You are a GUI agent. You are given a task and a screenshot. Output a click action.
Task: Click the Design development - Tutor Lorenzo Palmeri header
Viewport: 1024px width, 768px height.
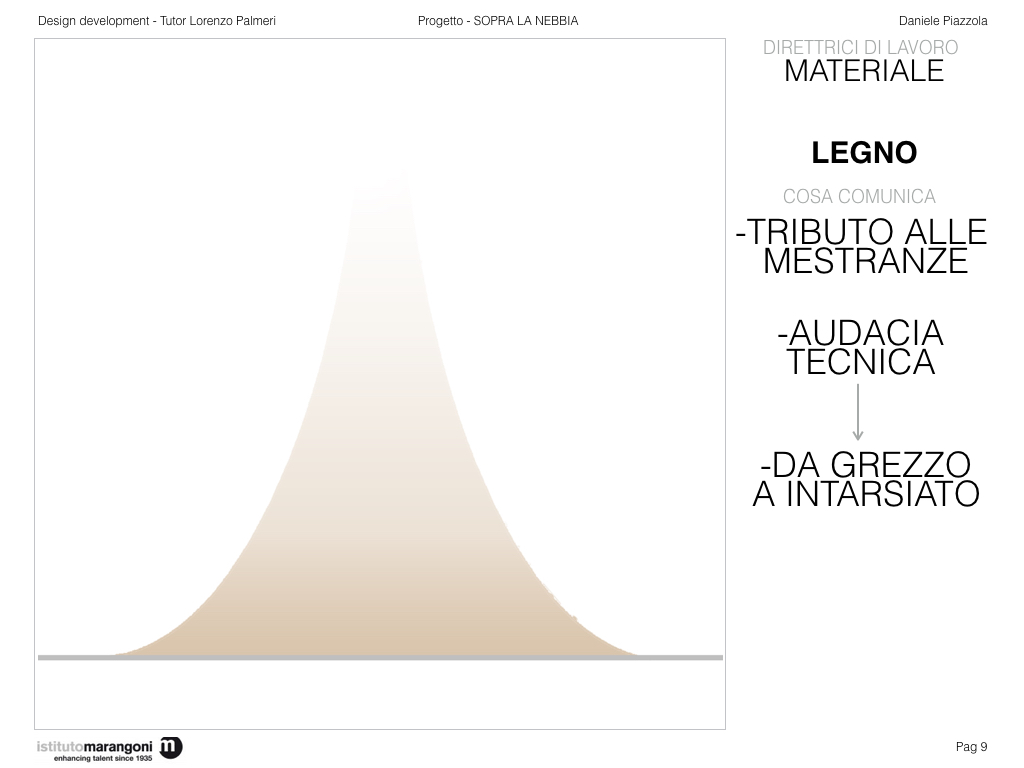156,21
